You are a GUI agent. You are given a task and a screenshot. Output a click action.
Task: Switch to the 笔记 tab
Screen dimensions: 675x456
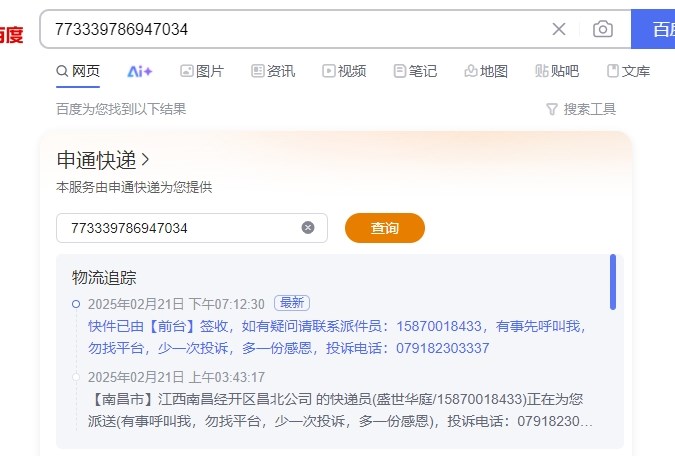point(415,71)
